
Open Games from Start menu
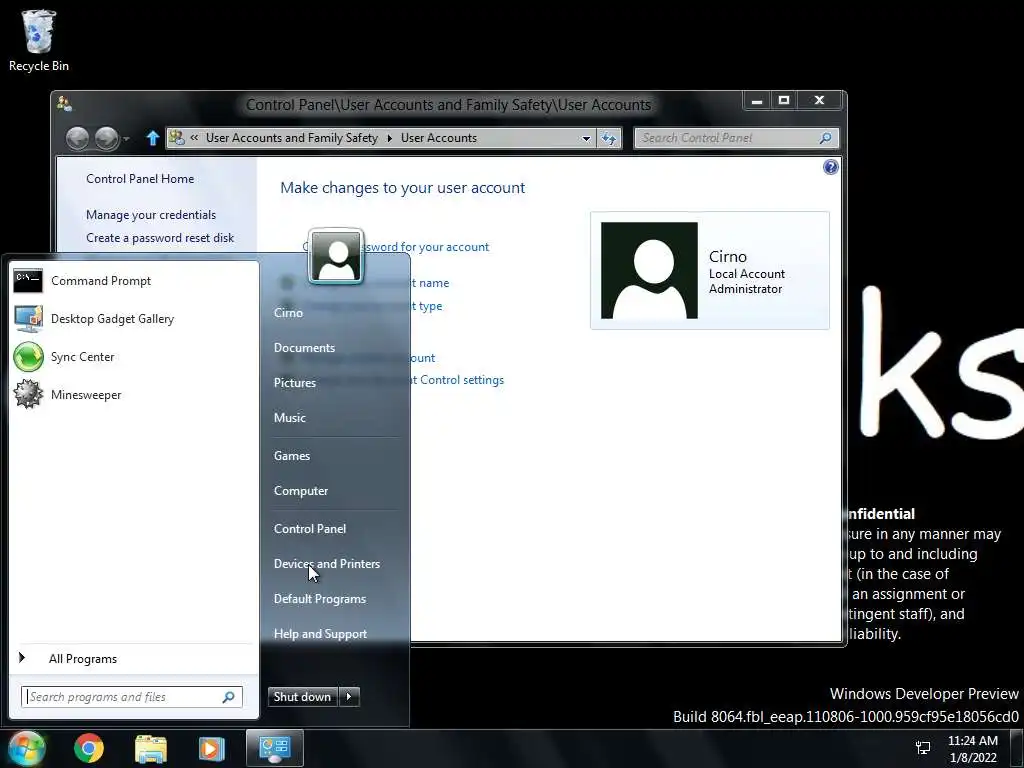tap(291, 456)
